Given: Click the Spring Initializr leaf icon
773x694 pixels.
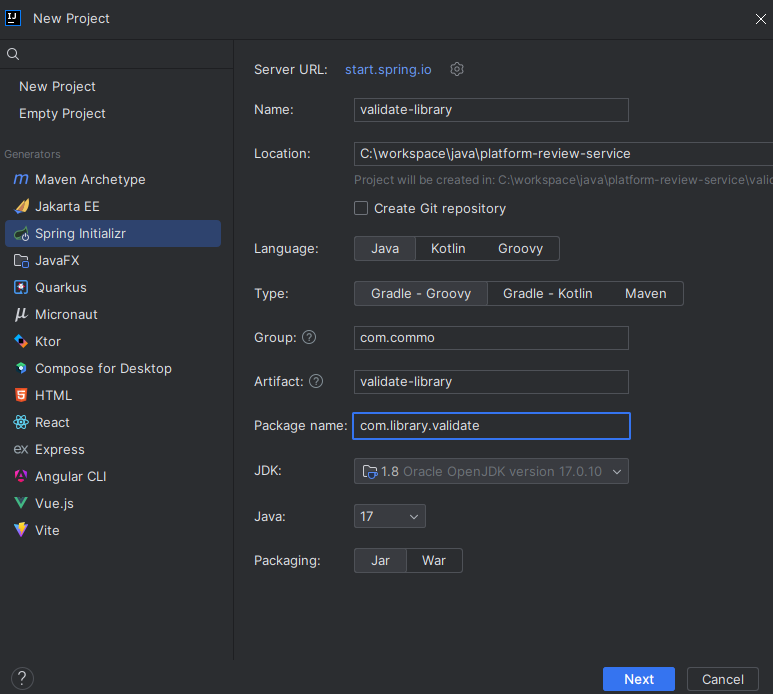Looking at the screenshot, I should (x=21, y=234).
